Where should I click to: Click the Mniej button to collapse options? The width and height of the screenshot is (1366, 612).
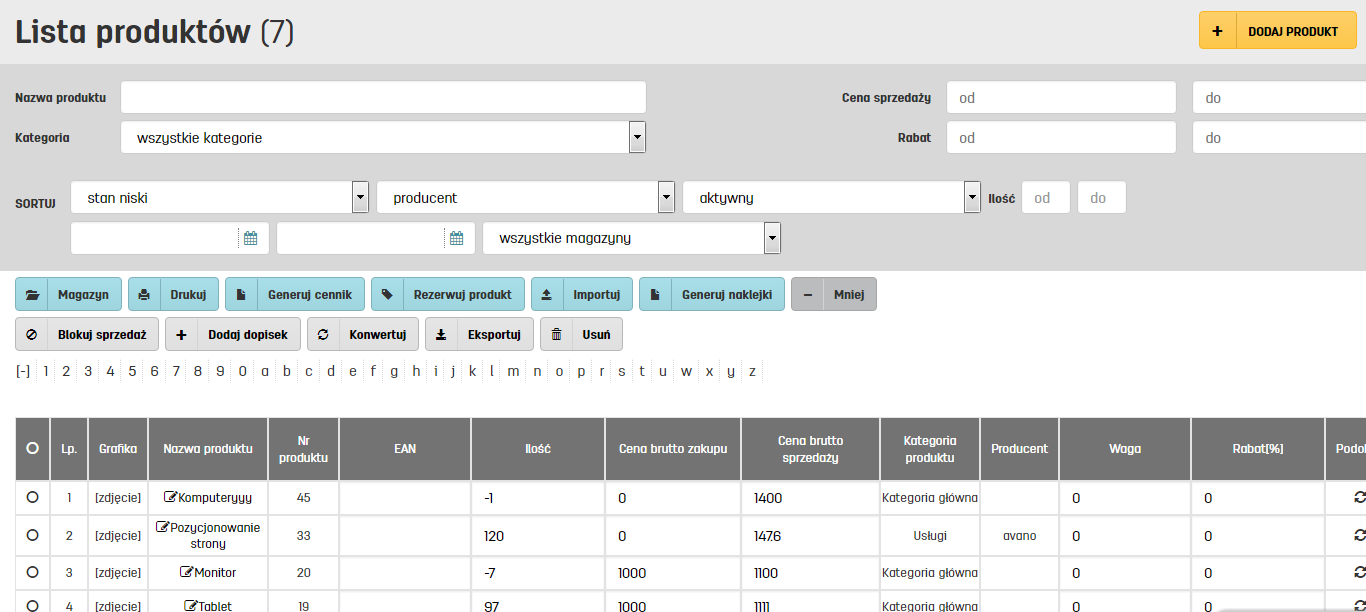tap(834, 295)
